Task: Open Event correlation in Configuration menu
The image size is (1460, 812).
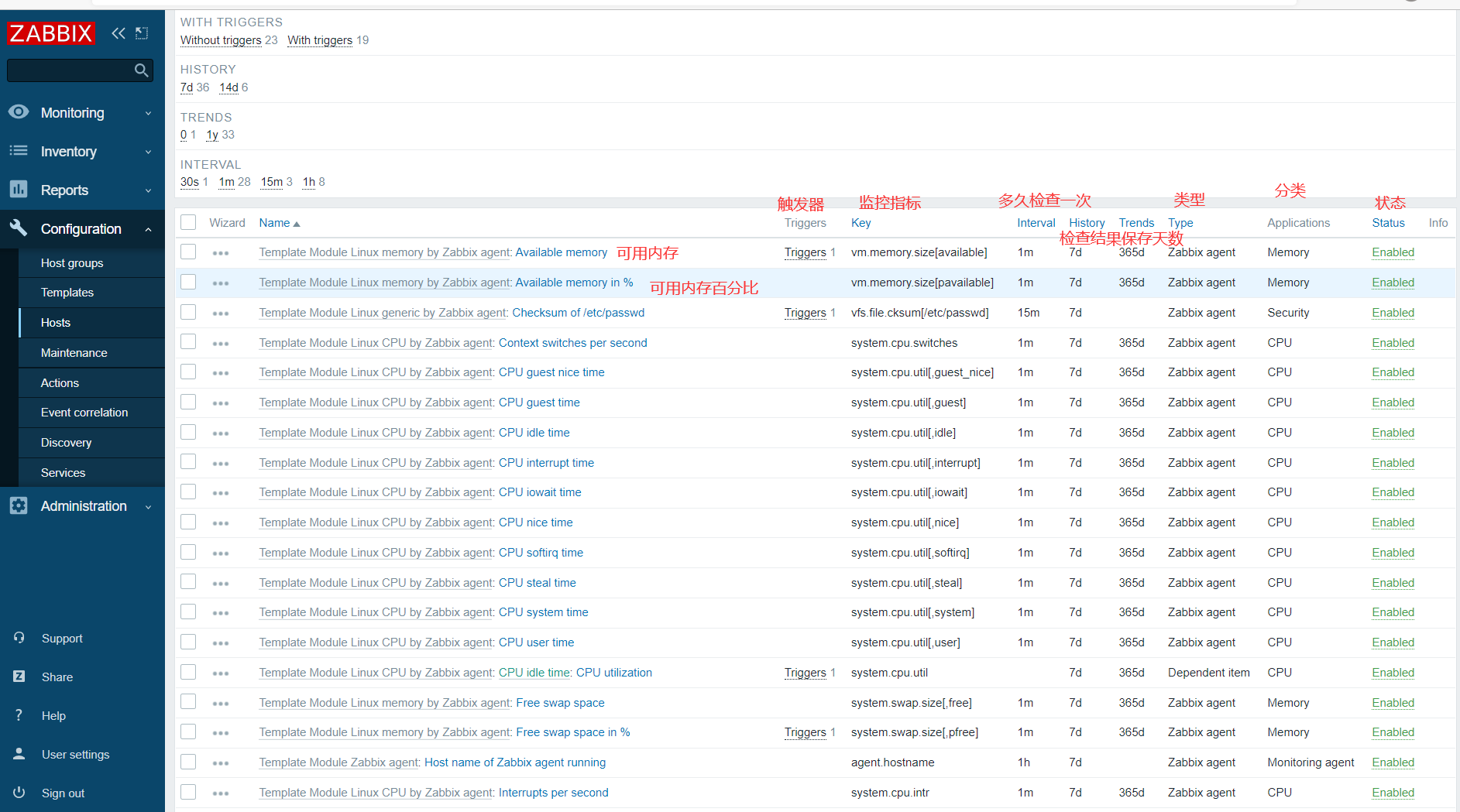Action: pyautogui.click(x=84, y=413)
